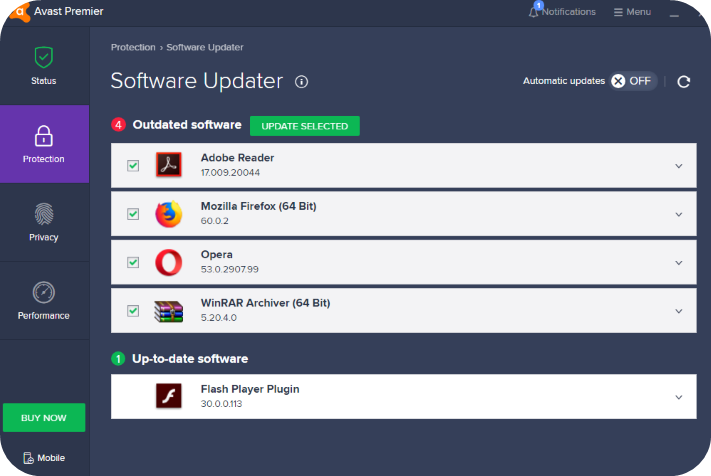Expand the Adobe Reader row chevron

679,166
